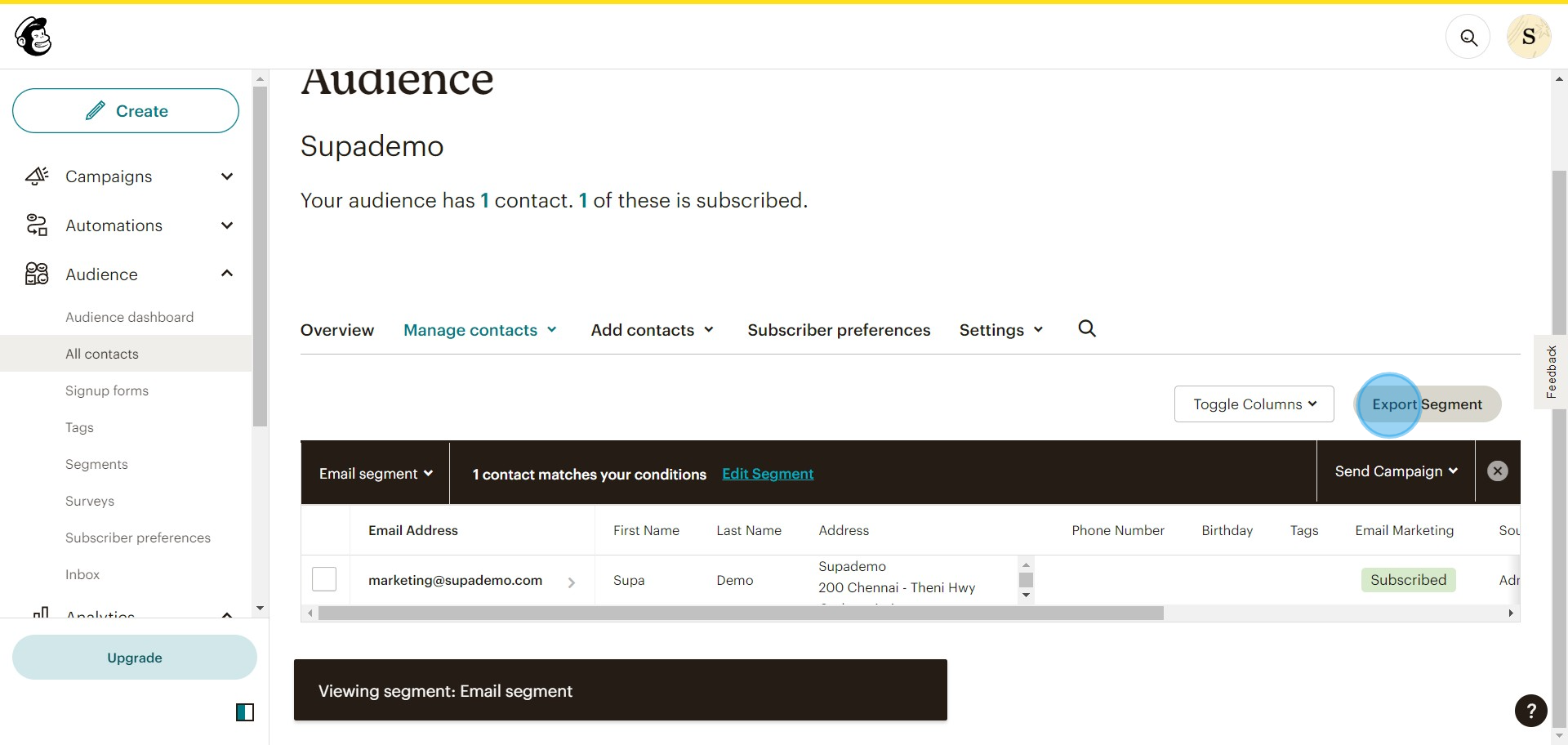This screenshot has width=1568, height=745.
Task: Click the Automations label in sidebar
Action: [114, 225]
